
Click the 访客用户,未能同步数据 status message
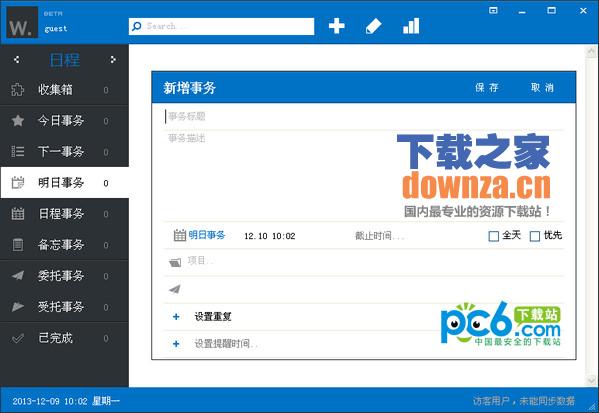pos(524,401)
